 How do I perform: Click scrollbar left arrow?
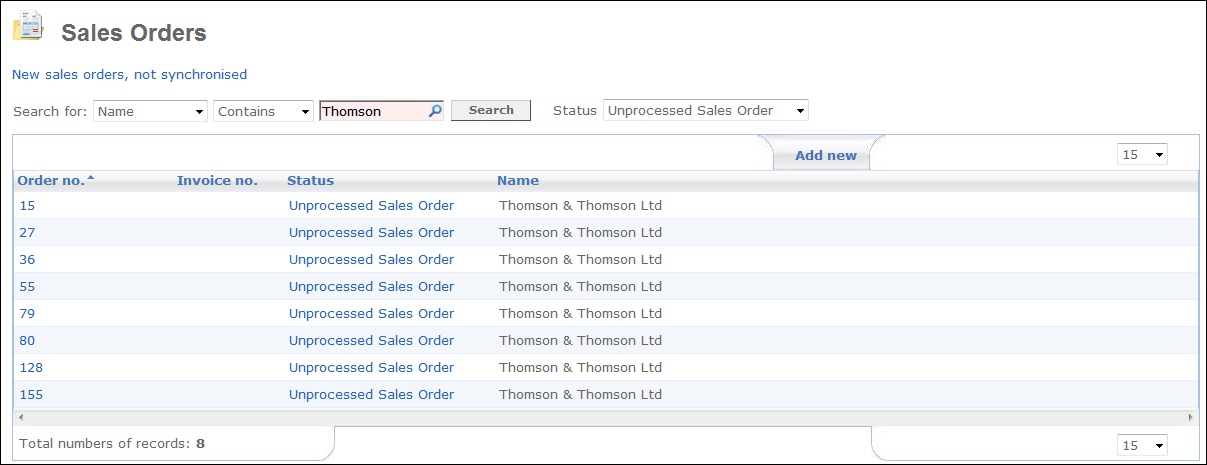pos(20,416)
